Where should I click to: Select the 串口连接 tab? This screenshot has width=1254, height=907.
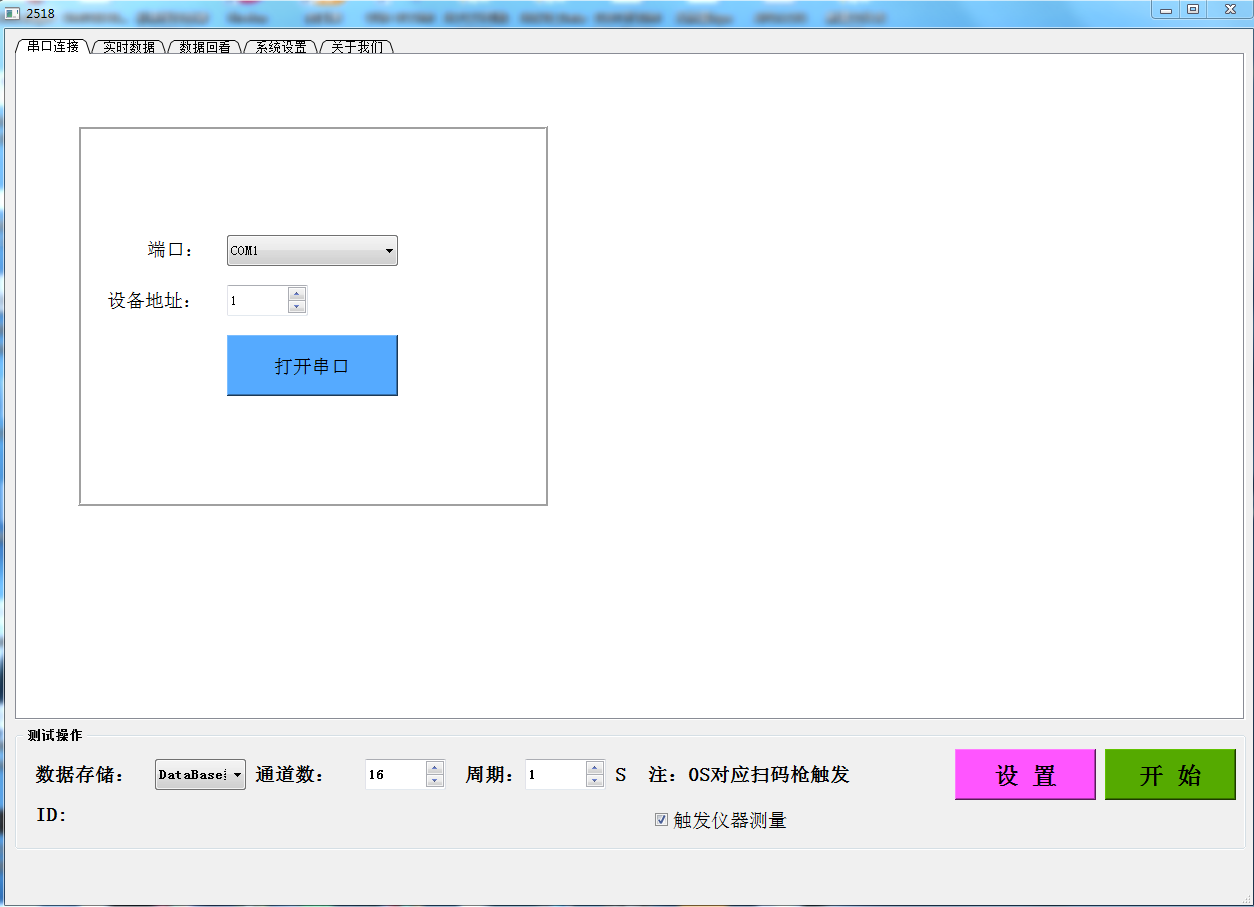pos(53,46)
